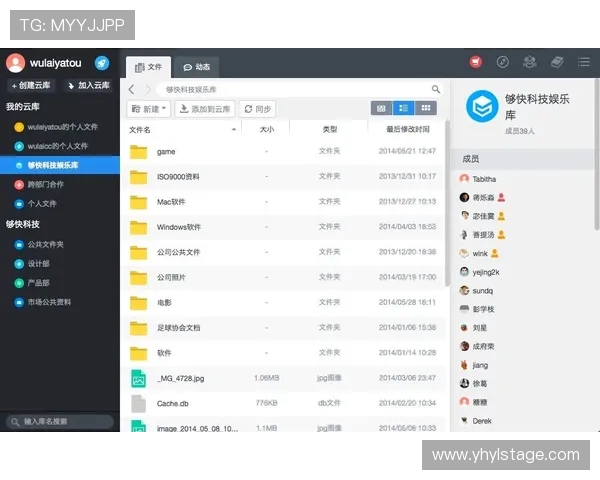Open the 新建 dropdown
This screenshot has width=600, height=480.
(149, 109)
